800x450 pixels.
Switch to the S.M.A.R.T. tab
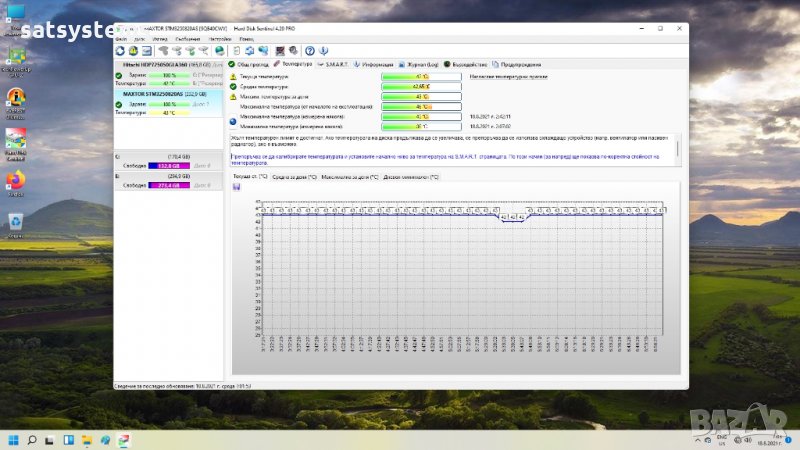(335, 63)
